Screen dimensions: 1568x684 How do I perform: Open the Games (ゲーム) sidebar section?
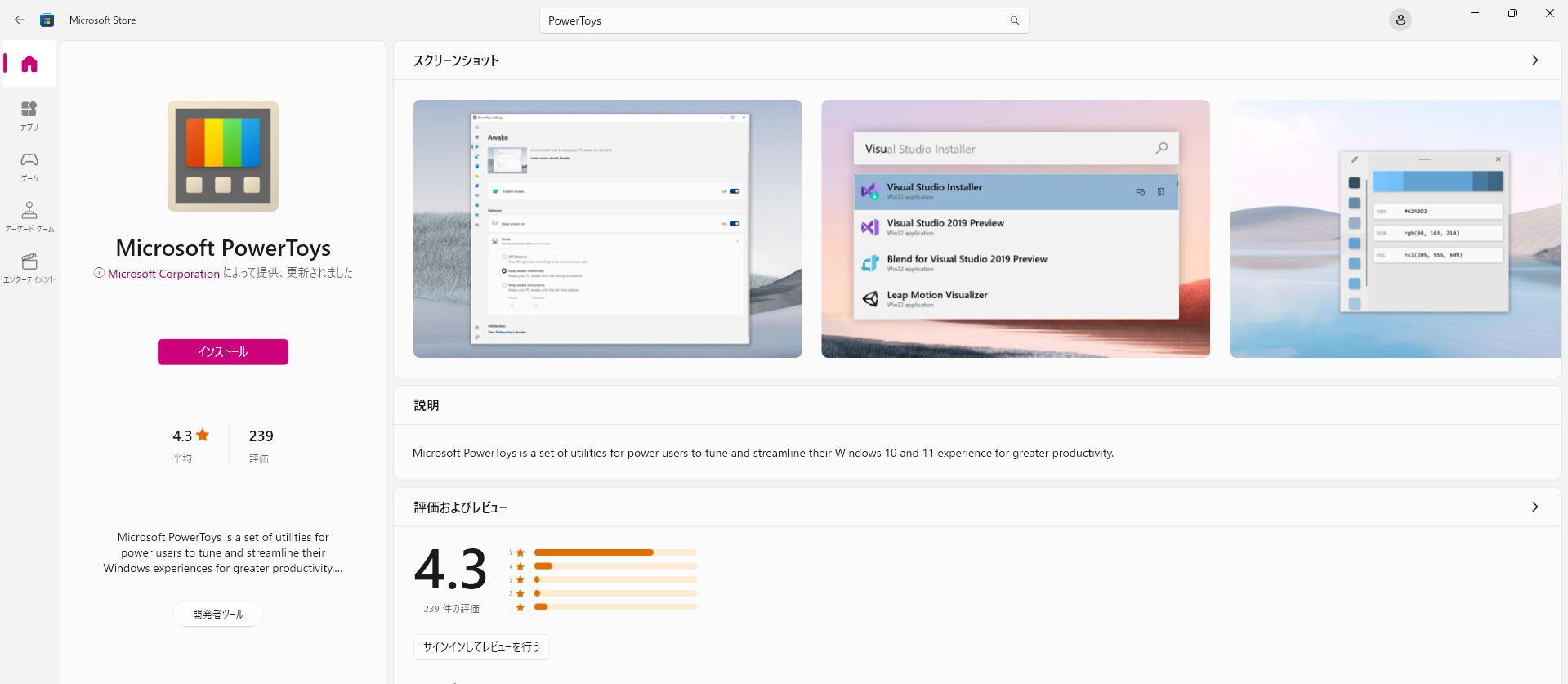29,166
